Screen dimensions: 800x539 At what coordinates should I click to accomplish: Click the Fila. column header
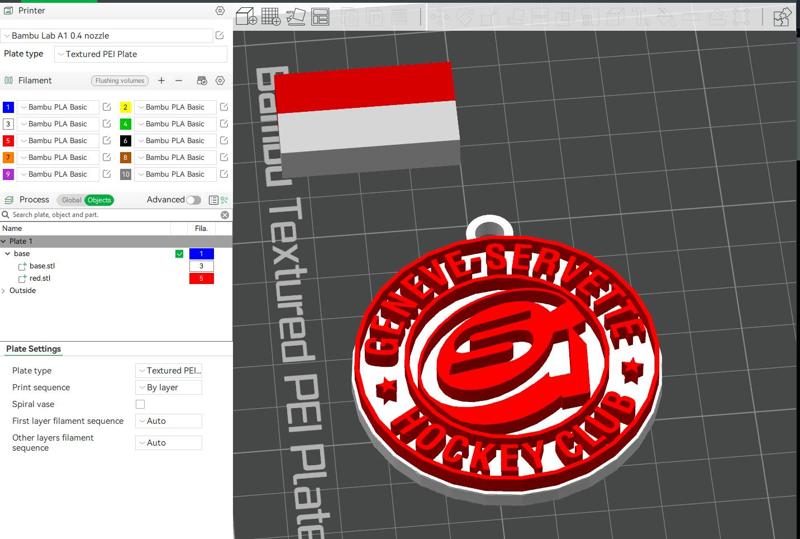click(201, 228)
